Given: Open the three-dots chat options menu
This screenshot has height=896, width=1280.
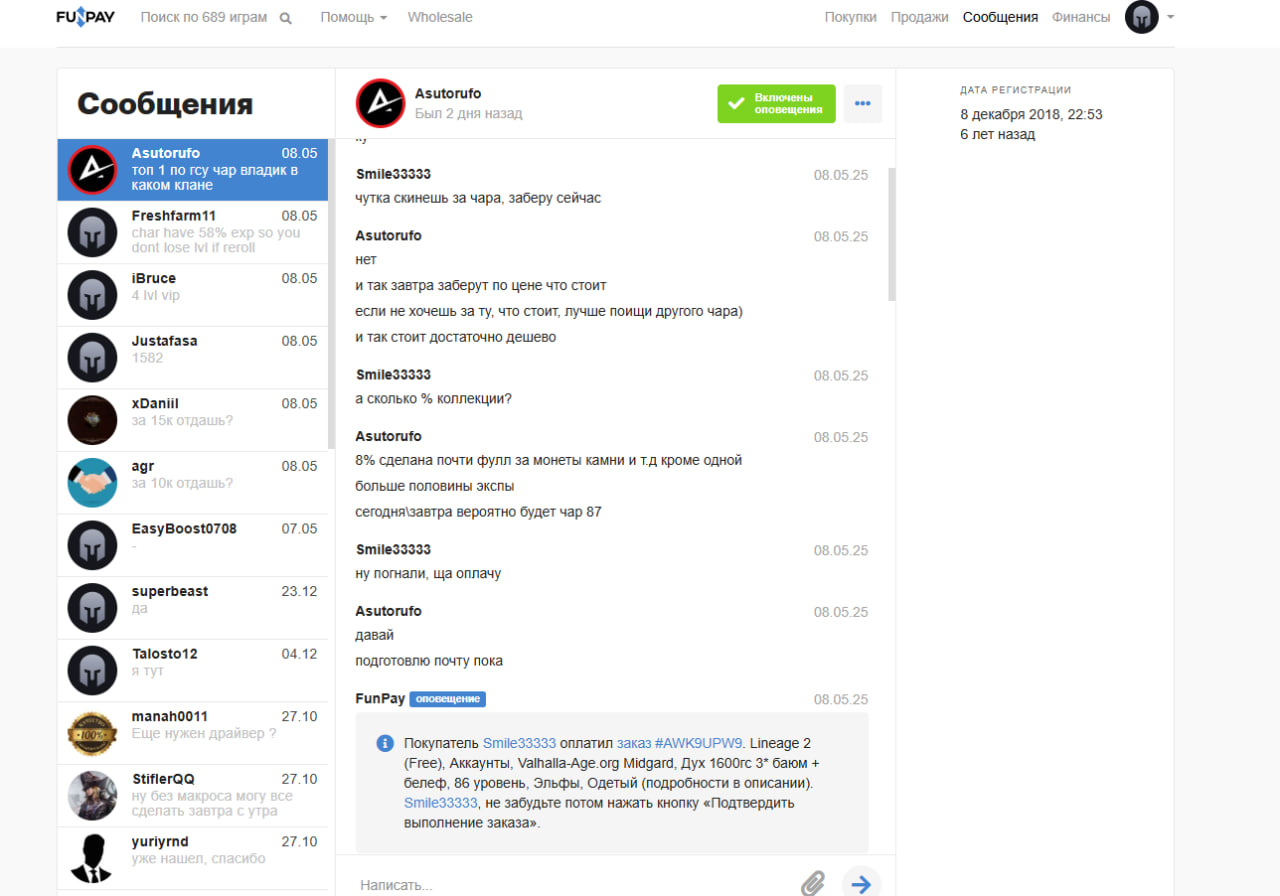Looking at the screenshot, I should (x=863, y=104).
